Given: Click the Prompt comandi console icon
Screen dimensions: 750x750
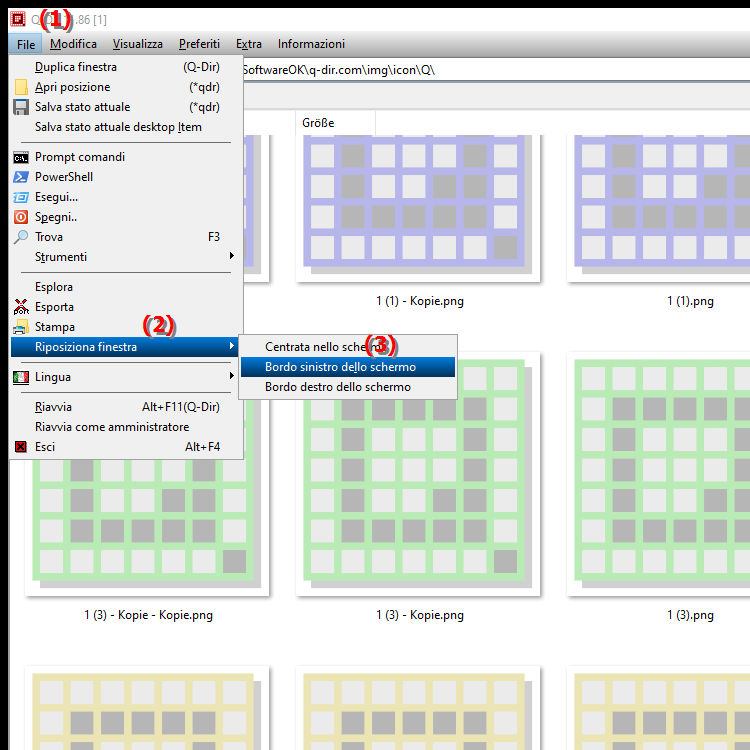Looking at the screenshot, I should [21, 157].
